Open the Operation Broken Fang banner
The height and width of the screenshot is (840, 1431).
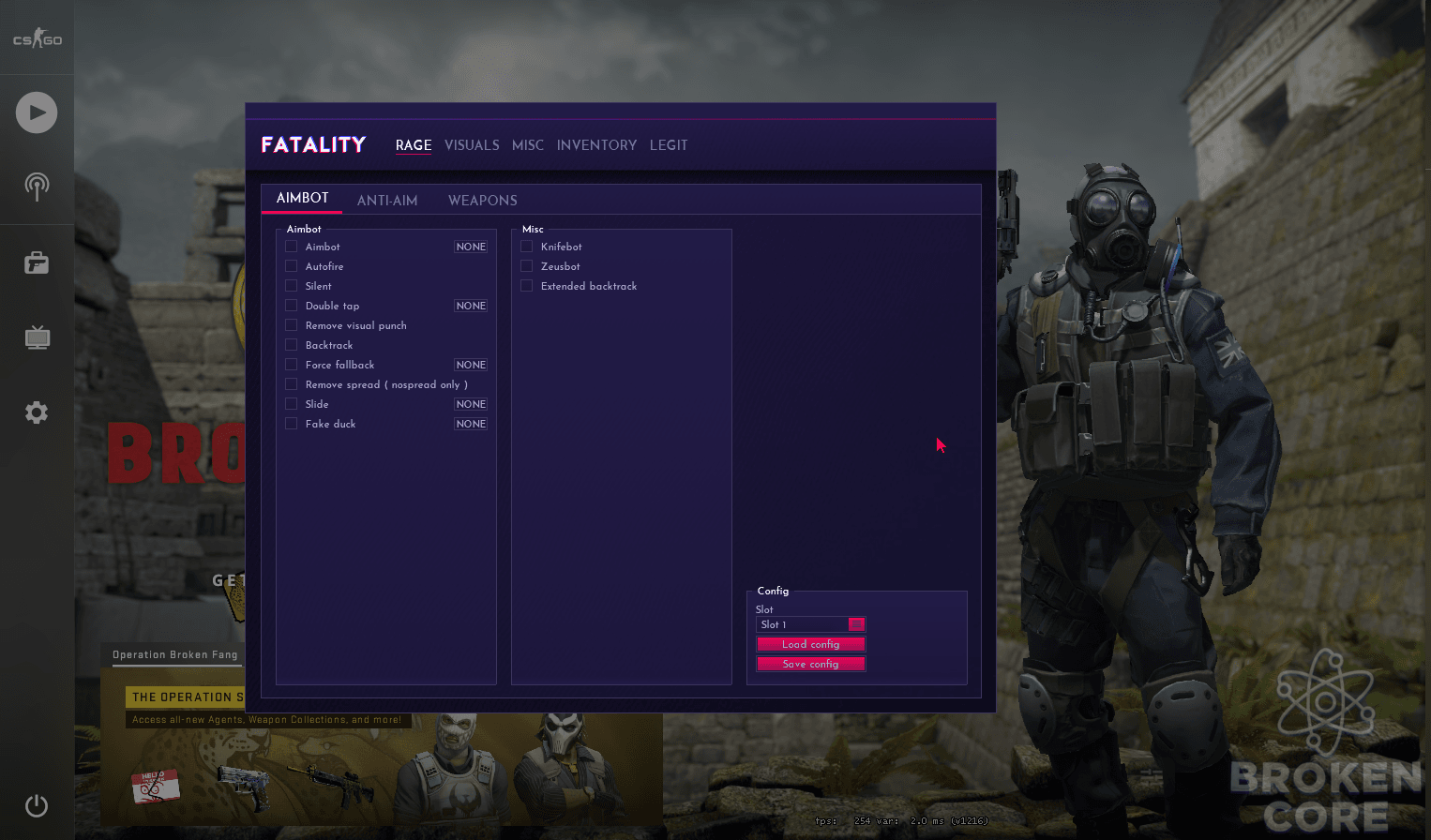point(175,654)
